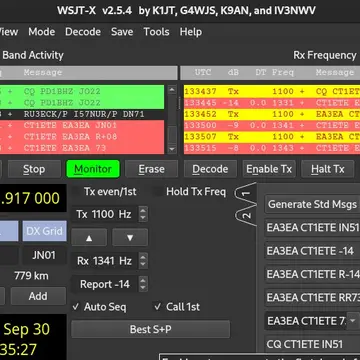Open the Help menu
Image resolution: width=360 pixels, height=360 pixels.
[191, 32]
